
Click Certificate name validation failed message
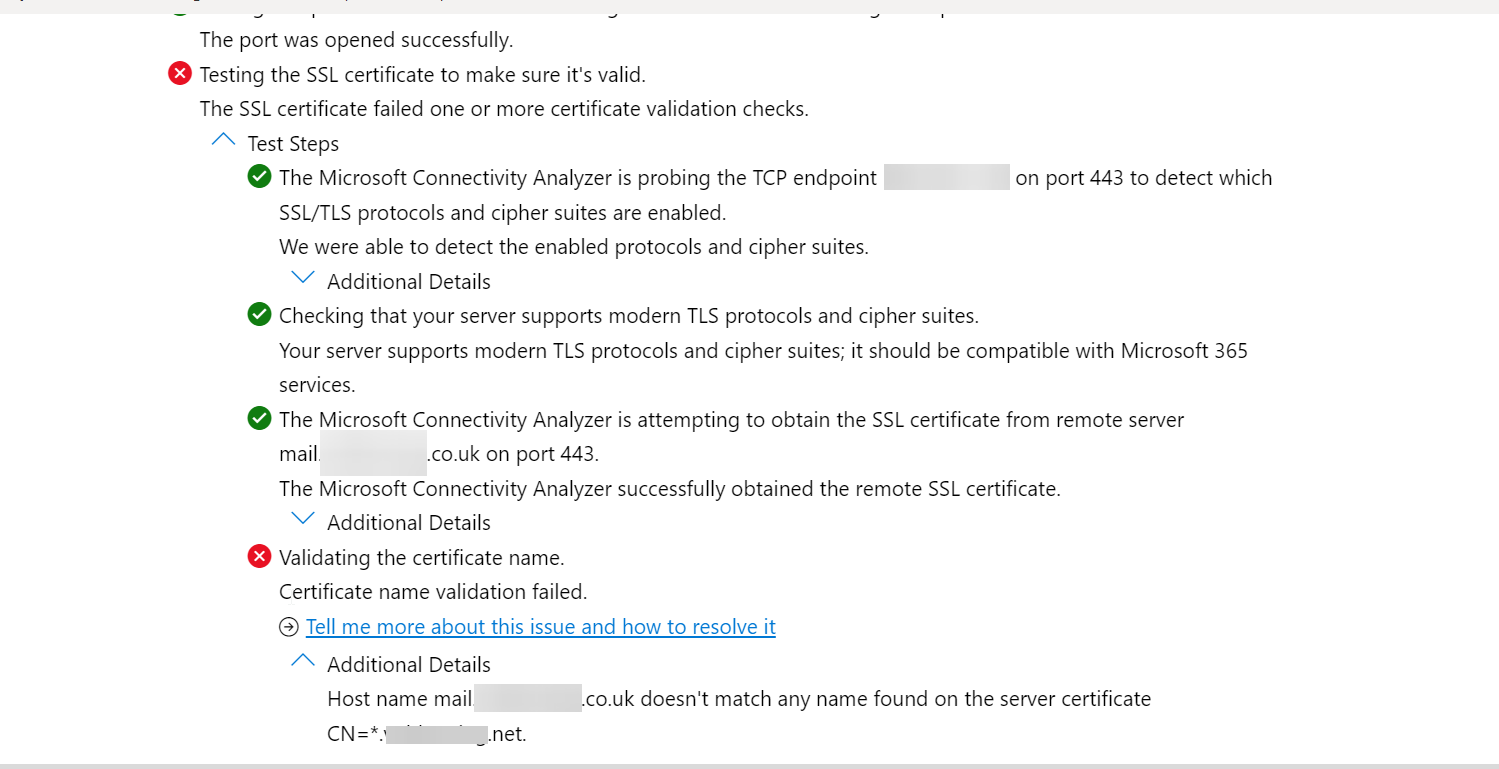433,592
